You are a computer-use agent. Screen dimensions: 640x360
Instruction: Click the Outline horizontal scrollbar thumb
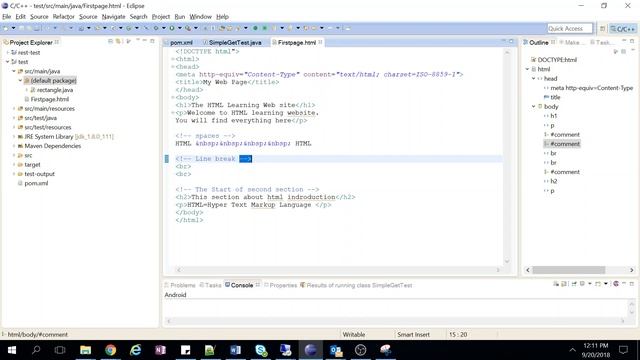(x=569, y=270)
